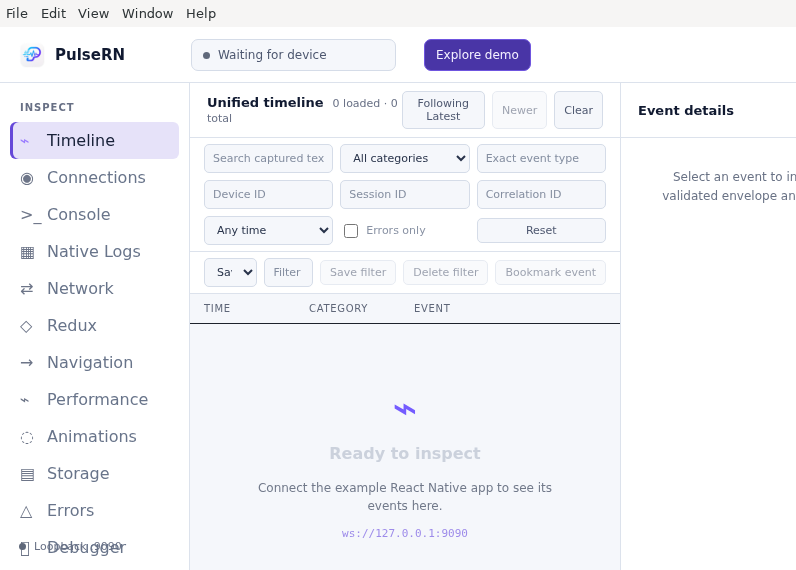Viewport: 796px width, 570px height.
Task: Click the Console prompt icon
Action: pos(31,215)
